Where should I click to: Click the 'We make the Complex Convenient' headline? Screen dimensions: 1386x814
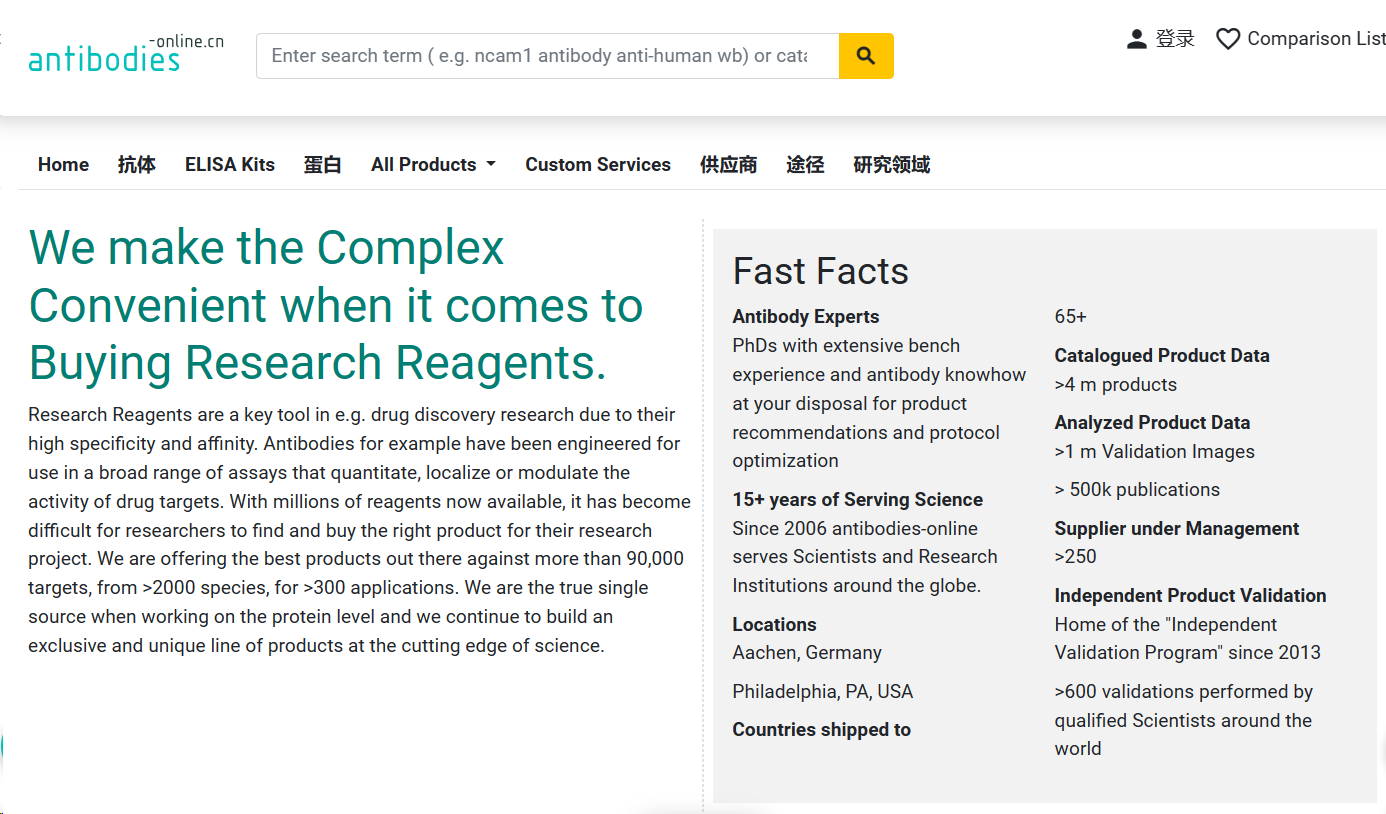pos(335,305)
